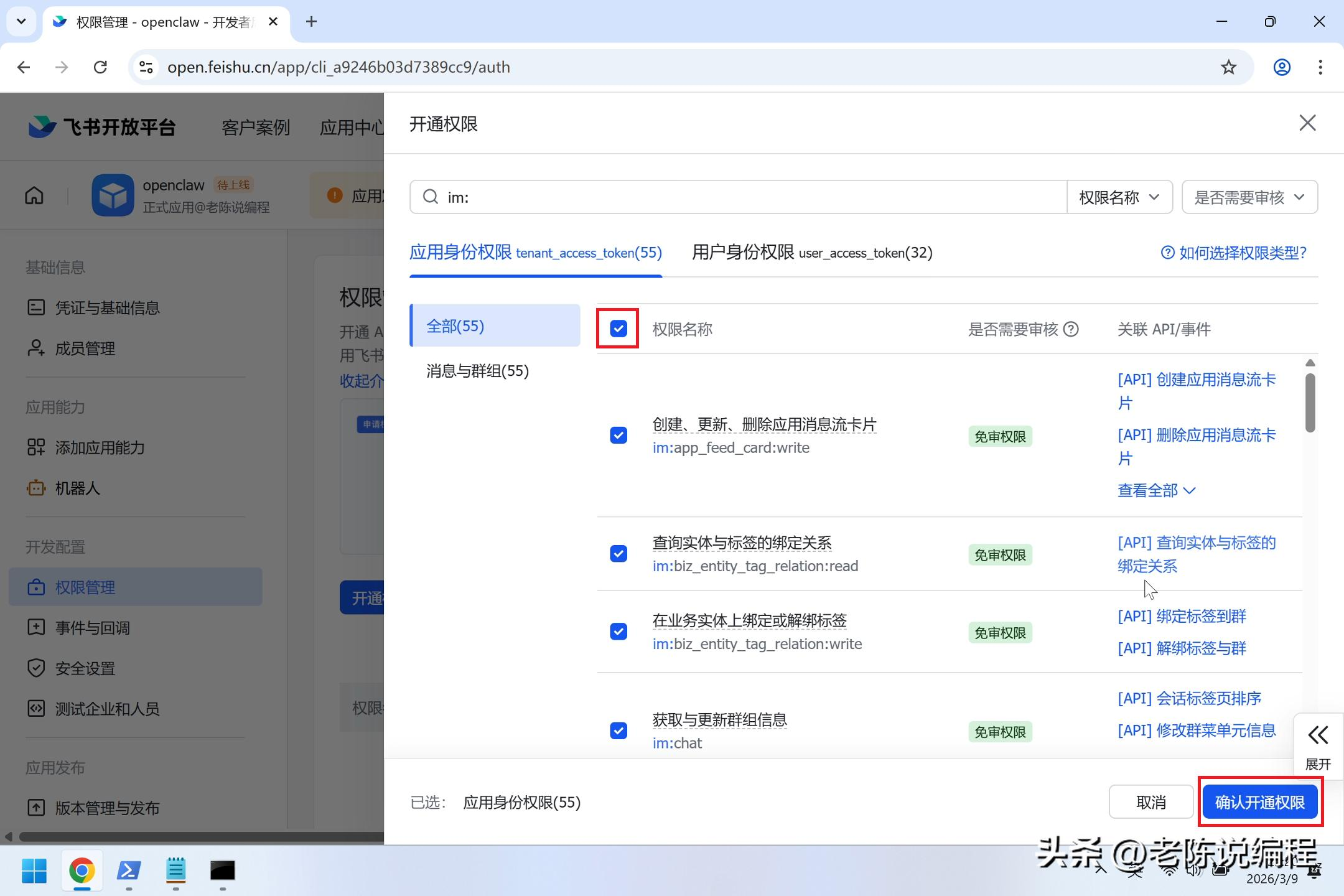Bookmark this page with the star icon
This screenshot has width=1344, height=896.
1228,67
